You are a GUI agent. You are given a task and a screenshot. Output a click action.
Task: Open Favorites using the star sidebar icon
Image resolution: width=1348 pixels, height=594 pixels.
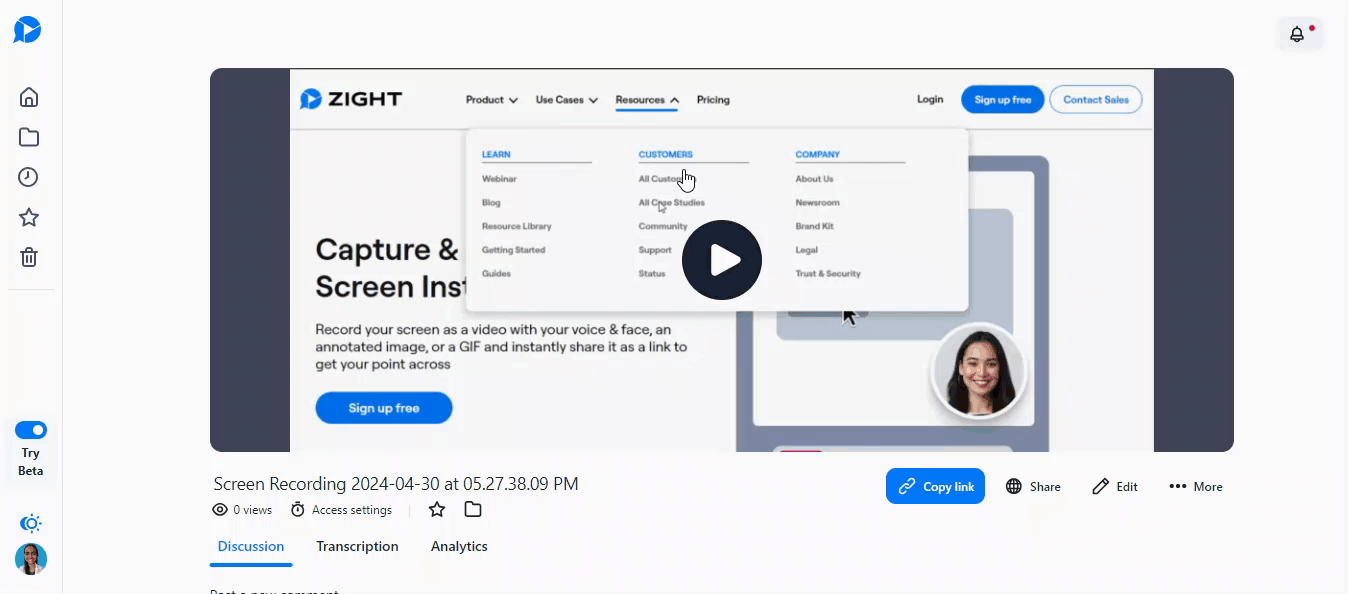28,217
